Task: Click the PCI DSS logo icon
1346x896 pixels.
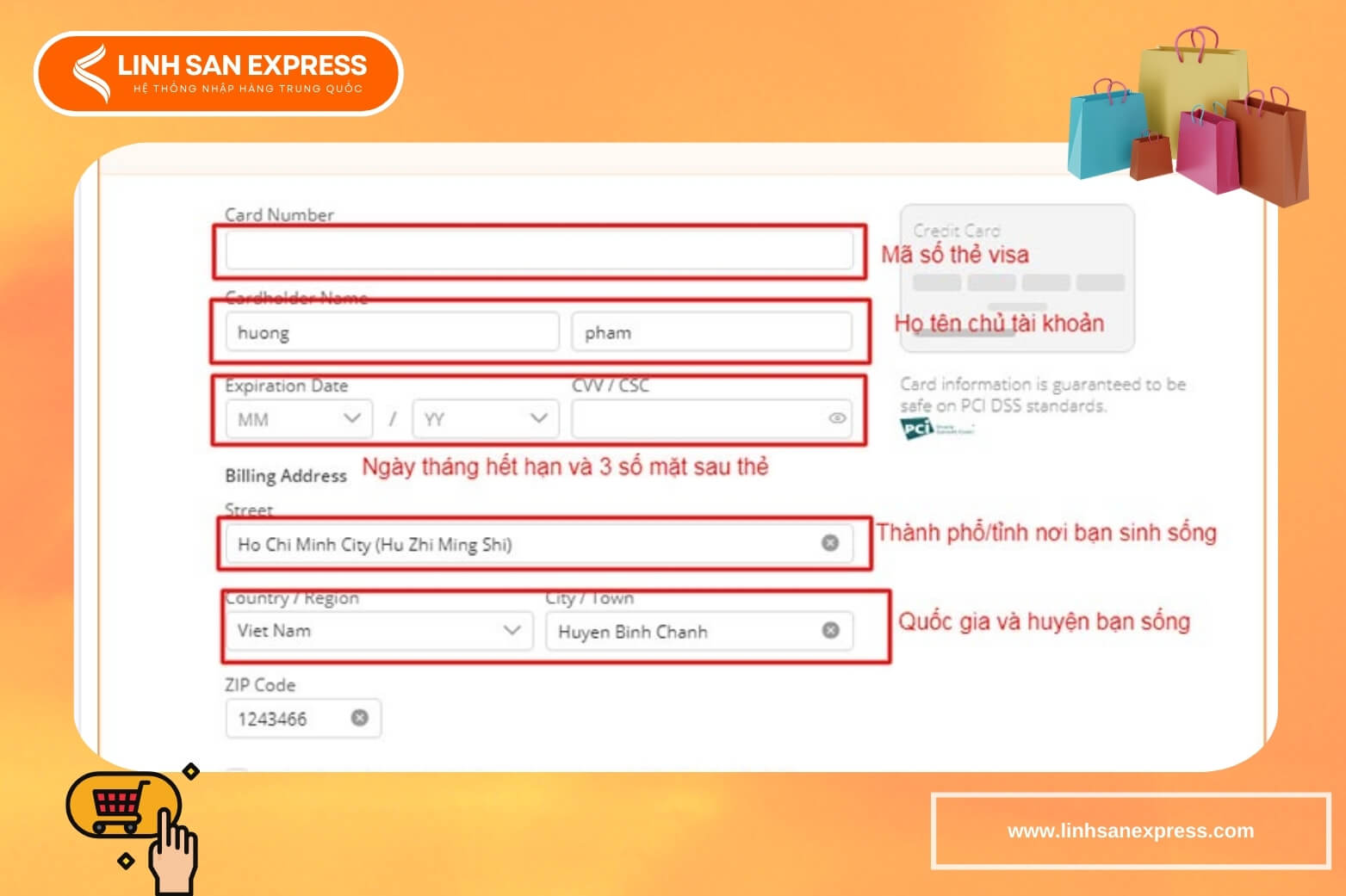Action: pyautogui.click(x=937, y=428)
